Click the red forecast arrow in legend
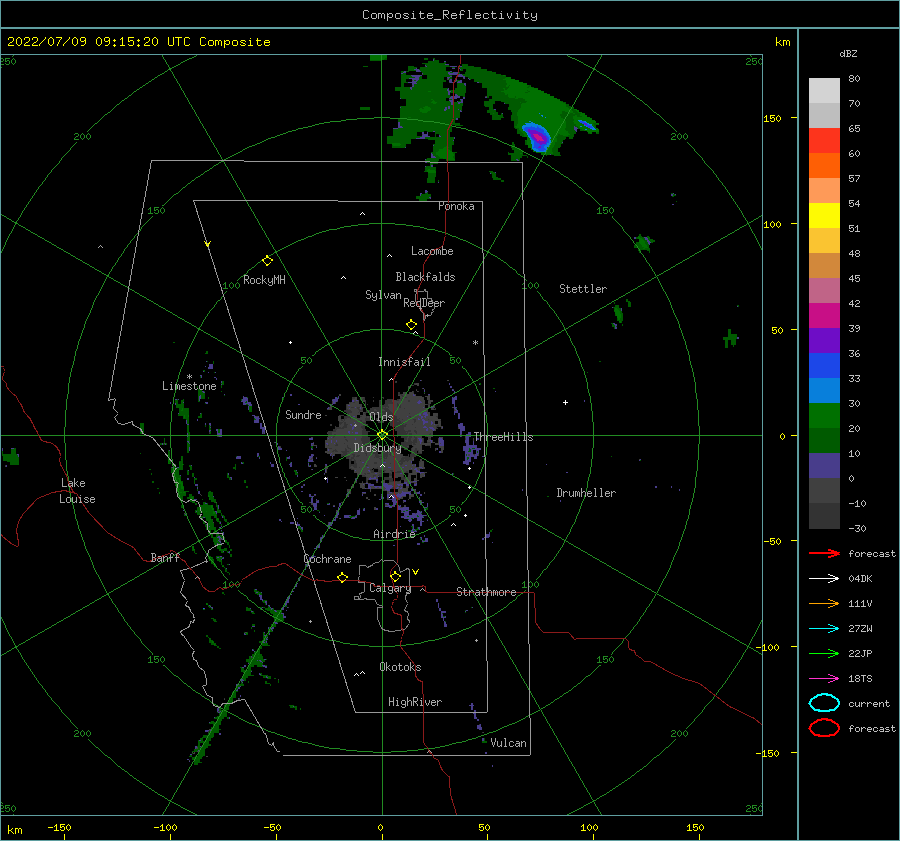Image resolution: width=900 pixels, height=841 pixels. click(x=824, y=553)
